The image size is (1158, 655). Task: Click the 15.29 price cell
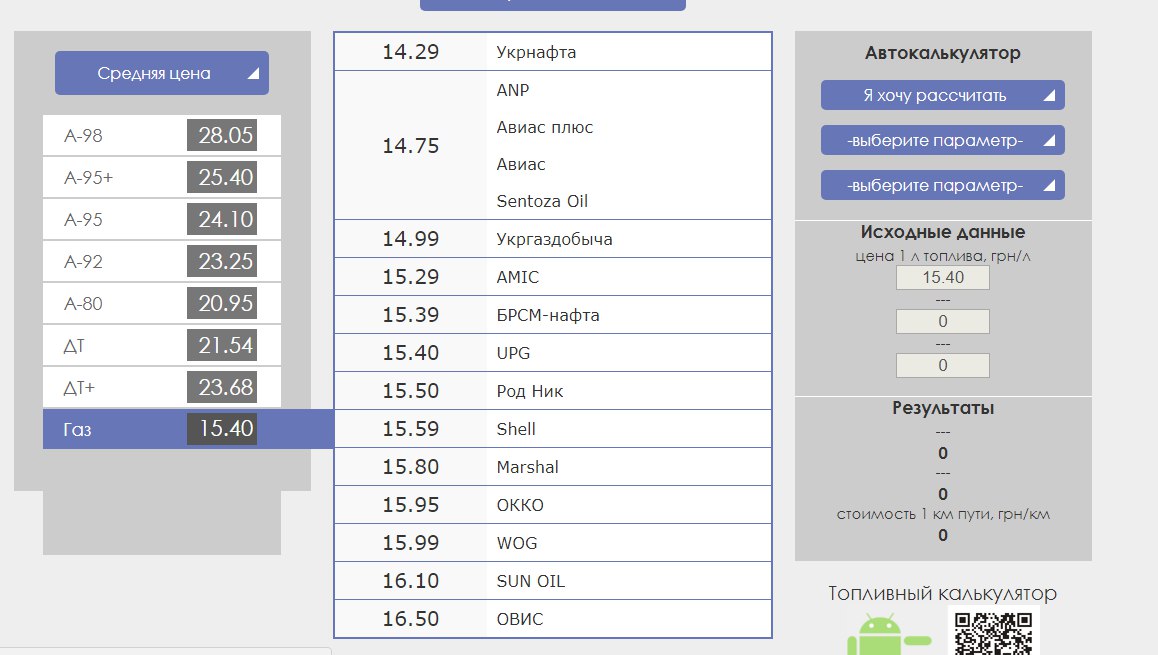click(411, 277)
